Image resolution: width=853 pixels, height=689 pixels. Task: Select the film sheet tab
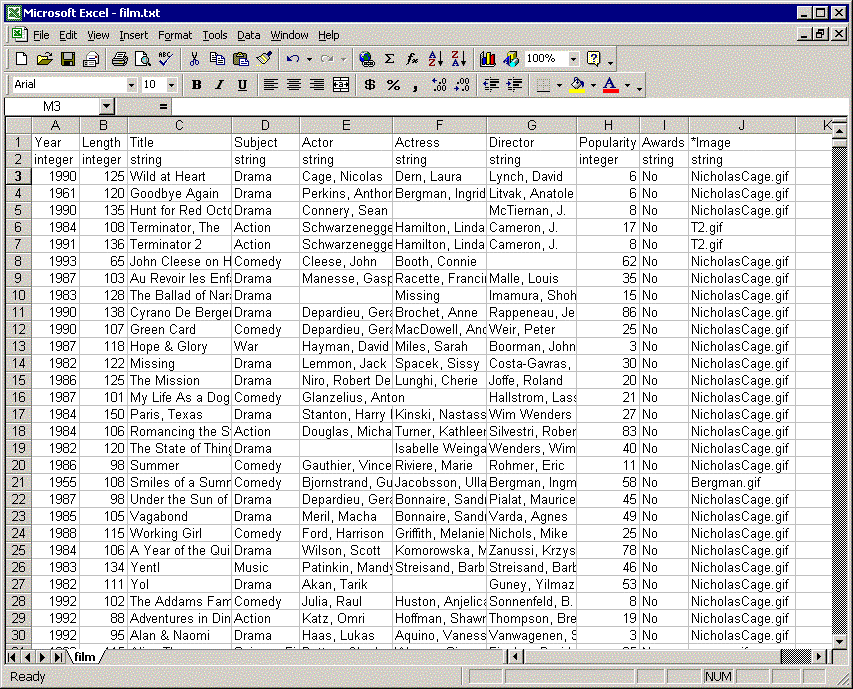point(85,657)
